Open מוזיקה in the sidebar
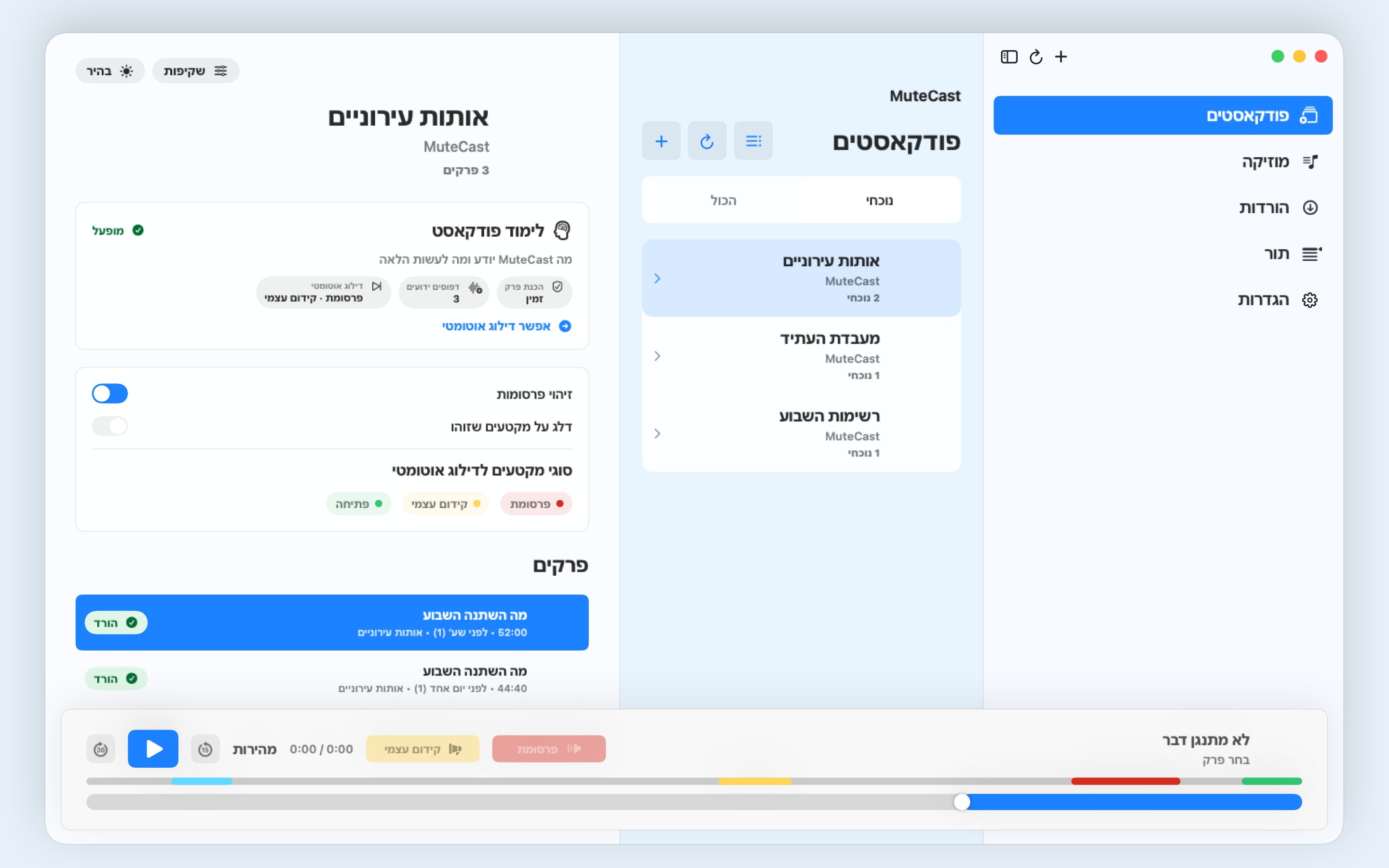The width and height of the screenshot is (1389, 868). pos(1163,162)
